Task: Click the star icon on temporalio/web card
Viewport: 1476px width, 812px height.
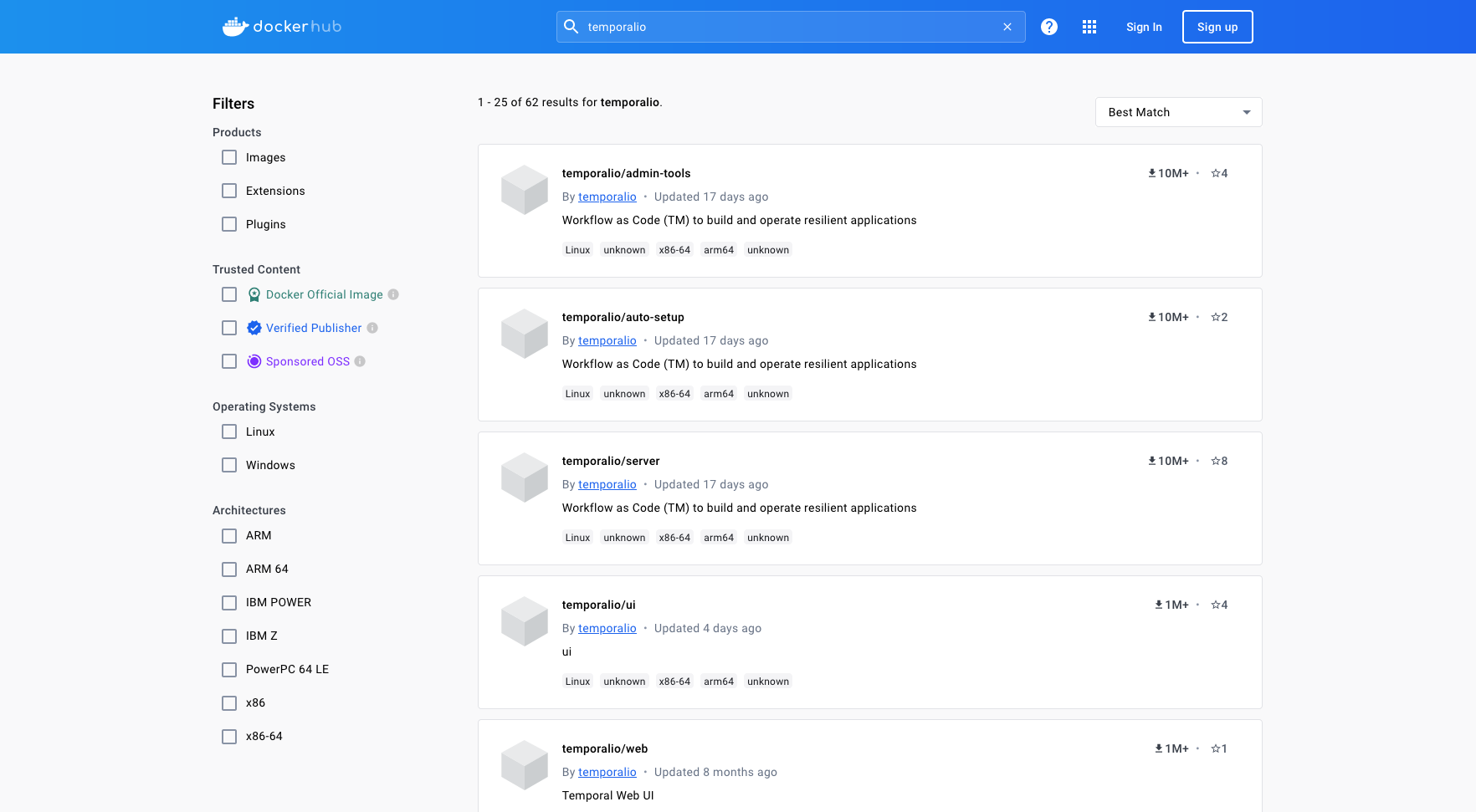Action: click(1215, 748)
